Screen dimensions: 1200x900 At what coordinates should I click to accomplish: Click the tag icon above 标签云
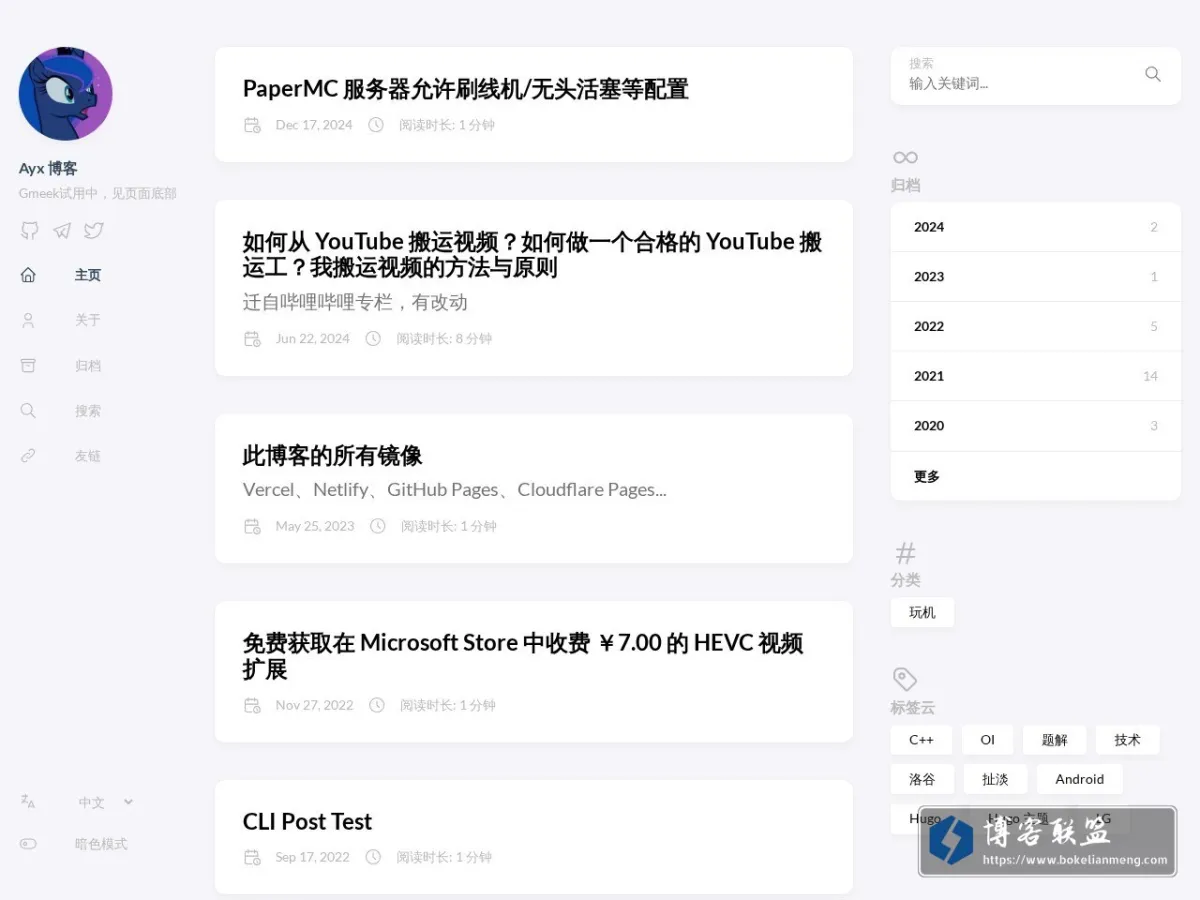pyautogui.click(x=905, y=679)
